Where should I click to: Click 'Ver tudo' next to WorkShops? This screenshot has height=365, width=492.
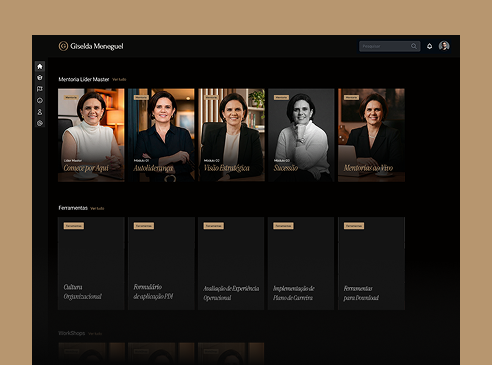coord(95,334)
